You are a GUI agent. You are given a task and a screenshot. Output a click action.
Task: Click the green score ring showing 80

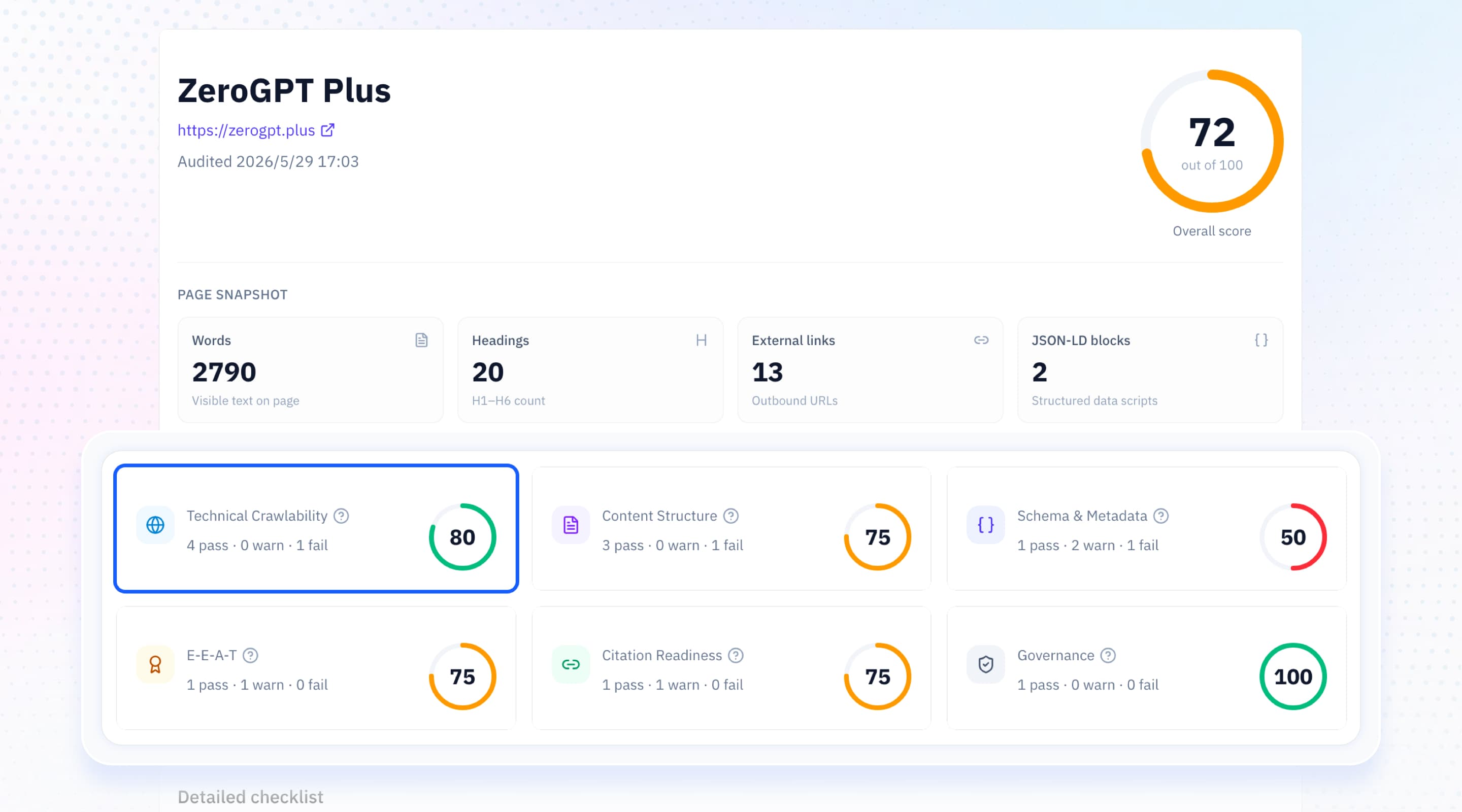[462, 537]
